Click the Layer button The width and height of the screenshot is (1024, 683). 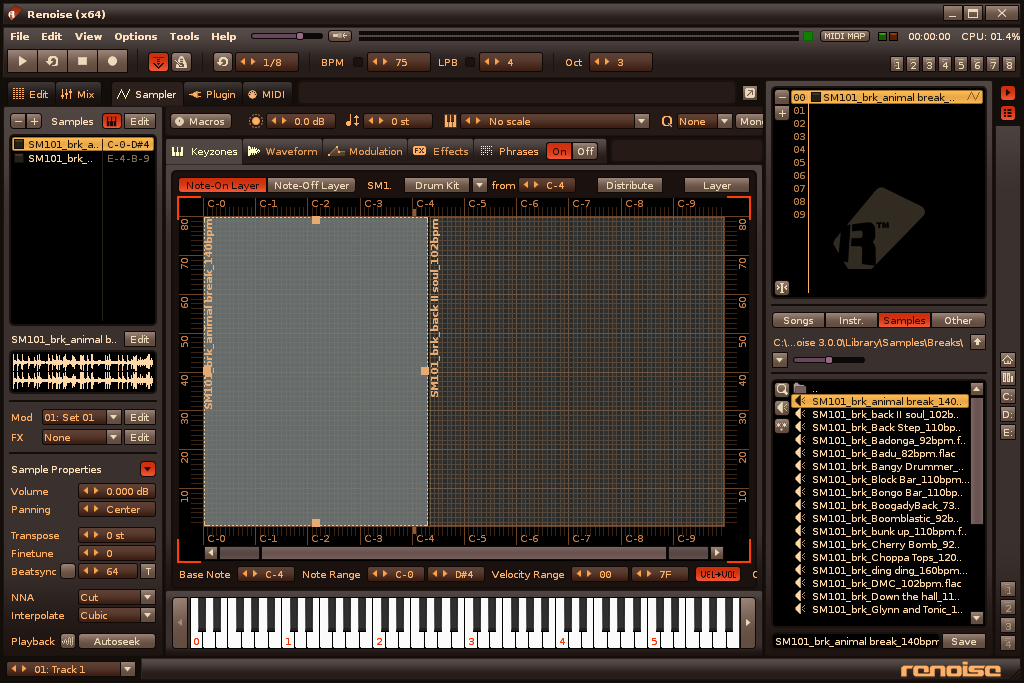716,185
